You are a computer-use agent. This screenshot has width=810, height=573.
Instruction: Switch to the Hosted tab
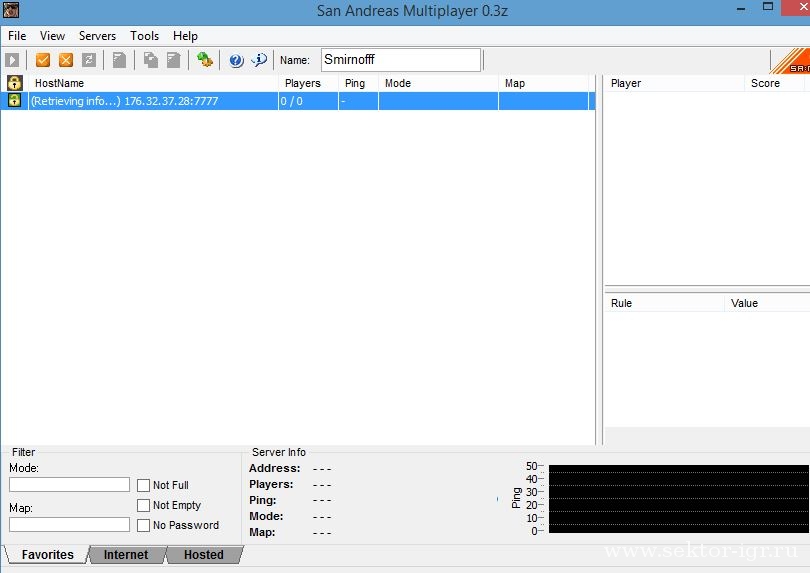pos(204,554)
